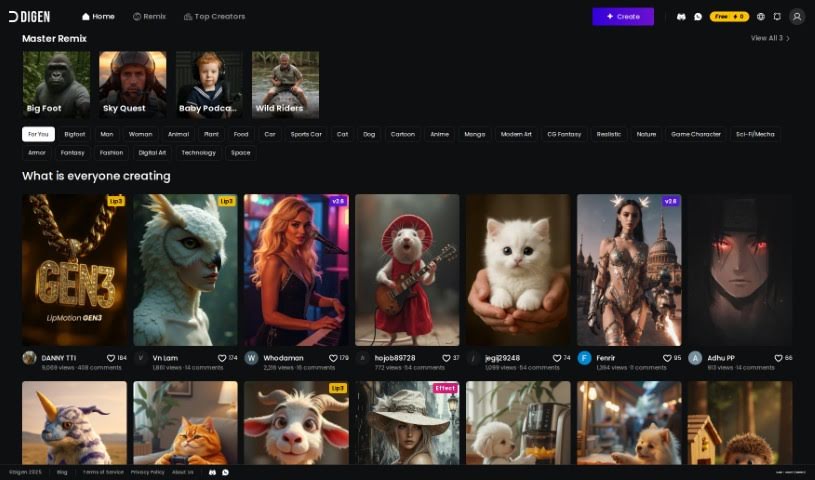
Task: Open Terms of Service footer link
Action: coord(103,472)
